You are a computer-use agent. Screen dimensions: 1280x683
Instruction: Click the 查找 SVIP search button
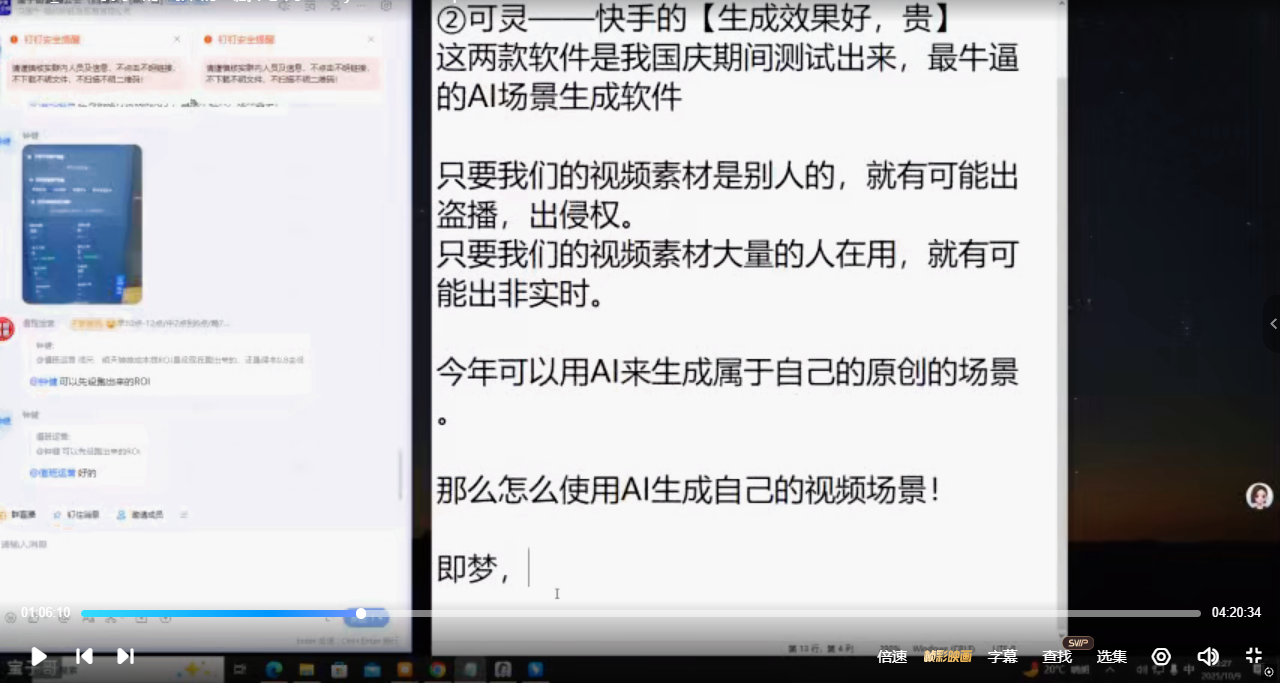pyautogui.click(x=1057, y=657)
